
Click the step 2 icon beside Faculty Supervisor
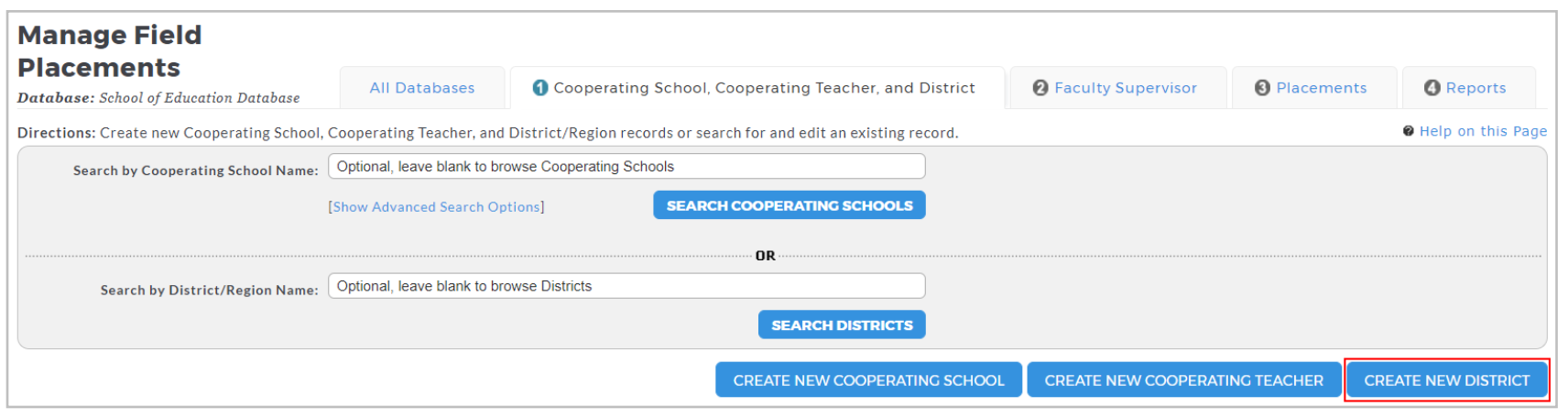tap(1040, 88)
